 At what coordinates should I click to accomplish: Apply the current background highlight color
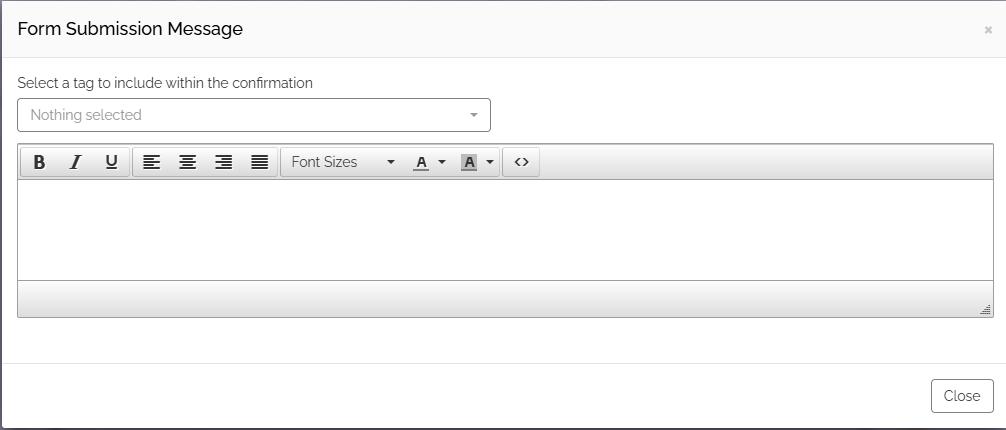(x=469, y=162)
